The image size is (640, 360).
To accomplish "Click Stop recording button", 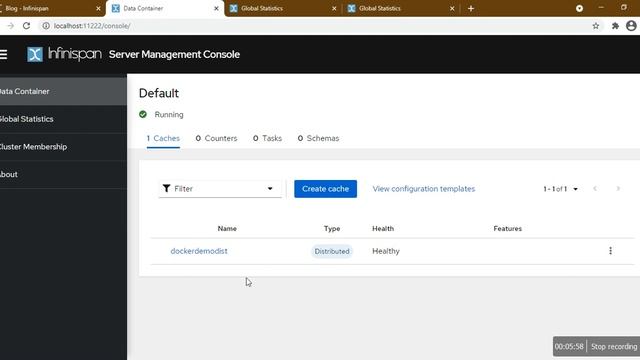I will (614, 347).
